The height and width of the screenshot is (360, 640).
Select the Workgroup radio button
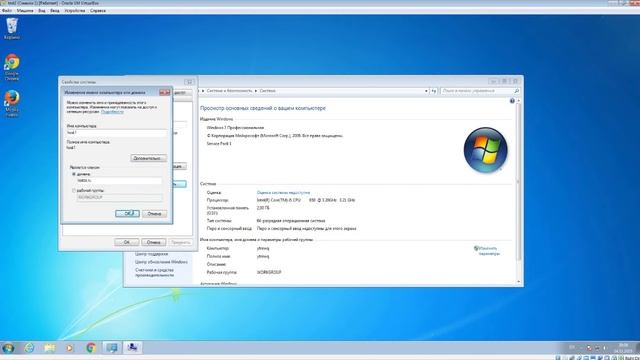click(x=74, y=191)
